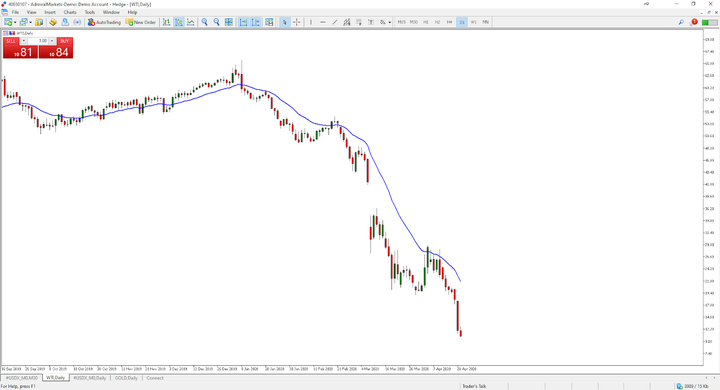Open the Charts menu
720x390 pixels.
pyautogui.click(x=70, y=12)
